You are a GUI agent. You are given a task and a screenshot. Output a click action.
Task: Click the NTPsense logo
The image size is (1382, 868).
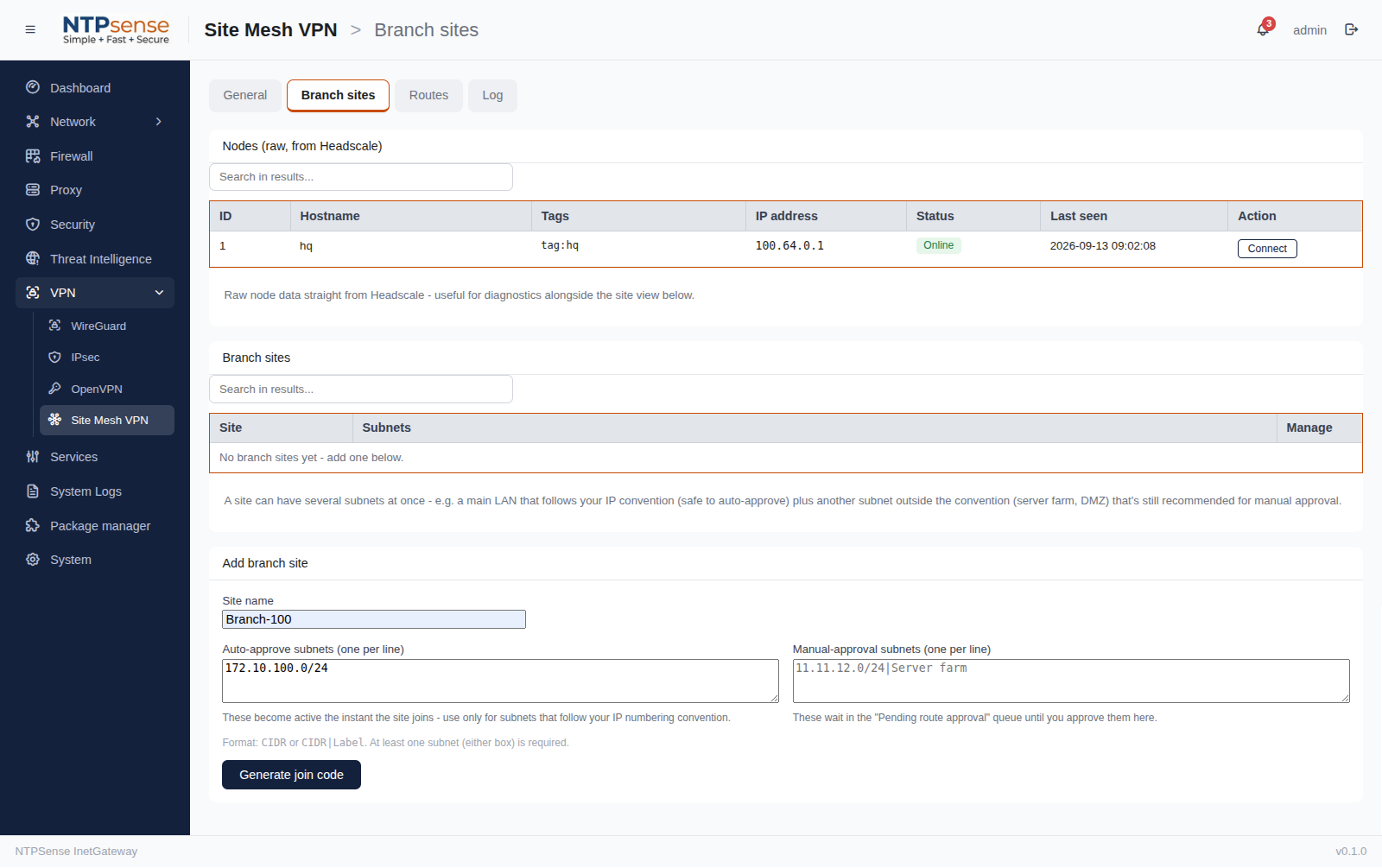tap(116, 30)
